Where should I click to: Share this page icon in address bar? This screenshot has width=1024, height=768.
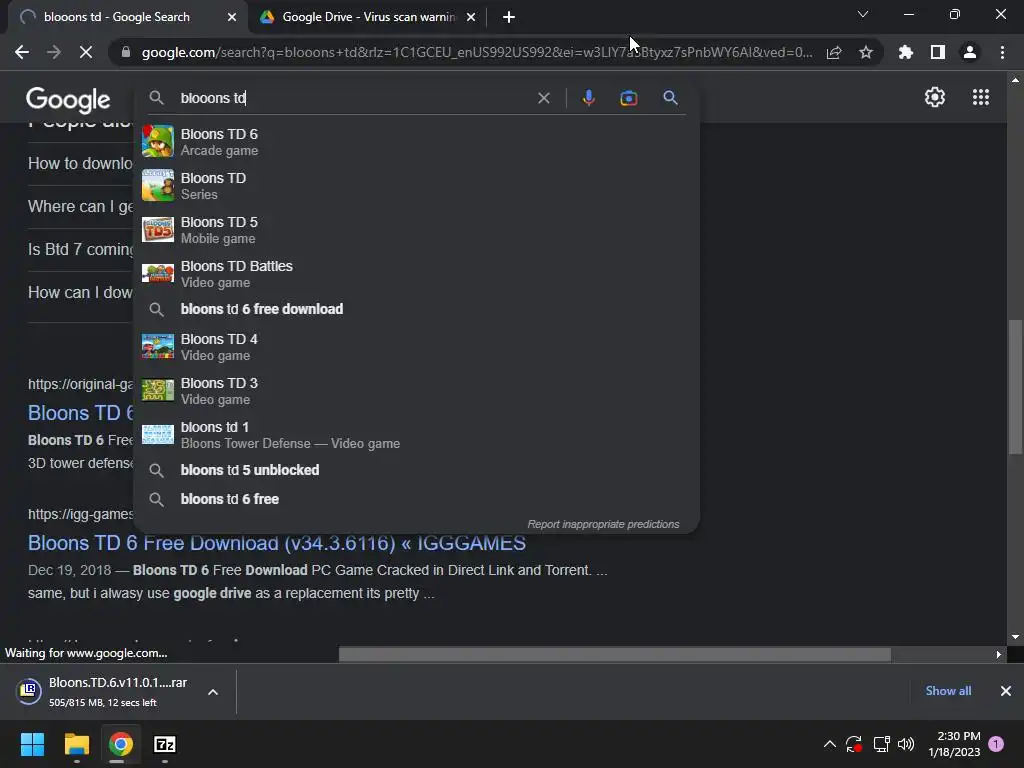click(834, 52)
